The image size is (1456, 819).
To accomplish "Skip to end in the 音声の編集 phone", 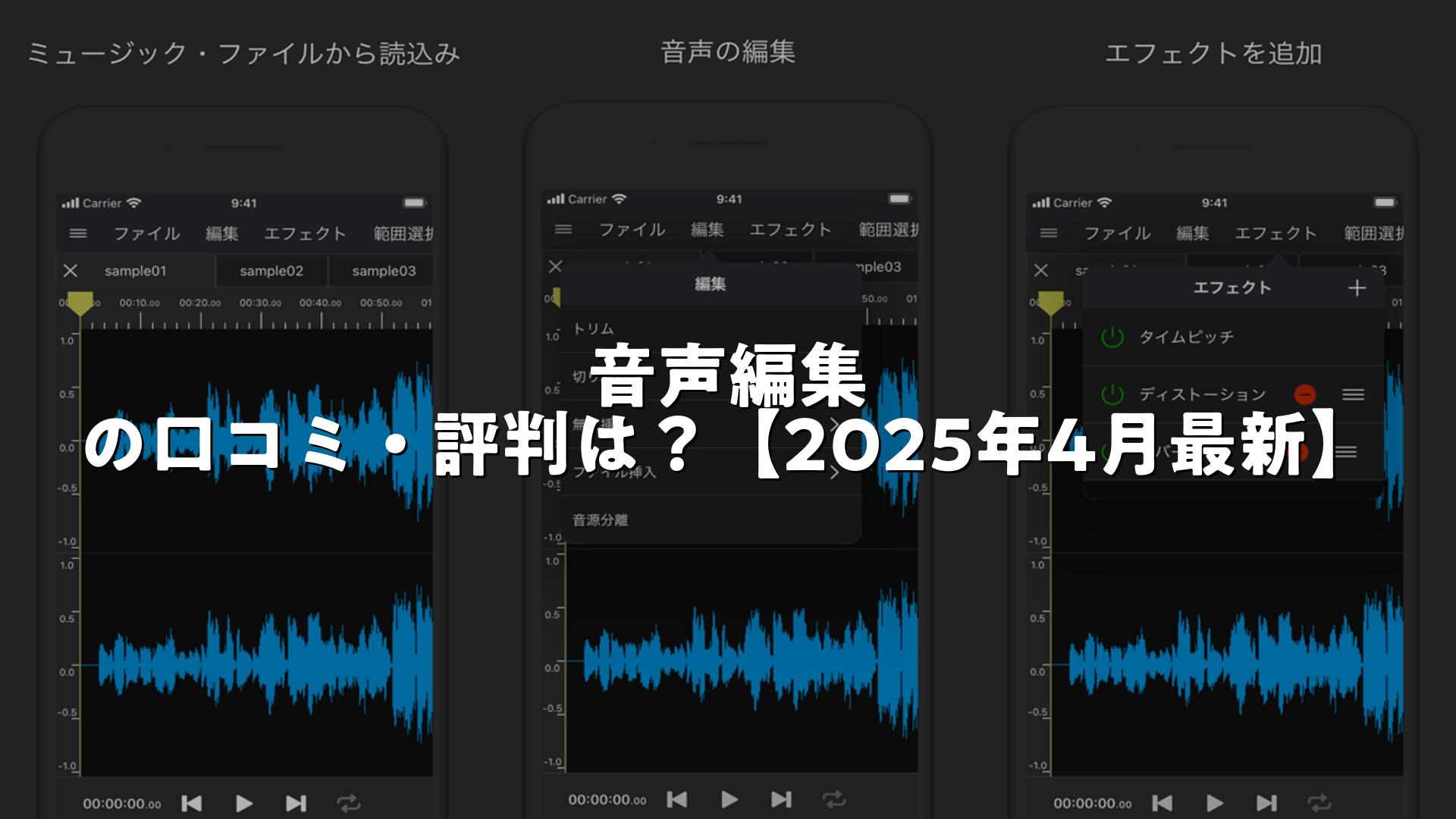I will (x=781, y=799).
